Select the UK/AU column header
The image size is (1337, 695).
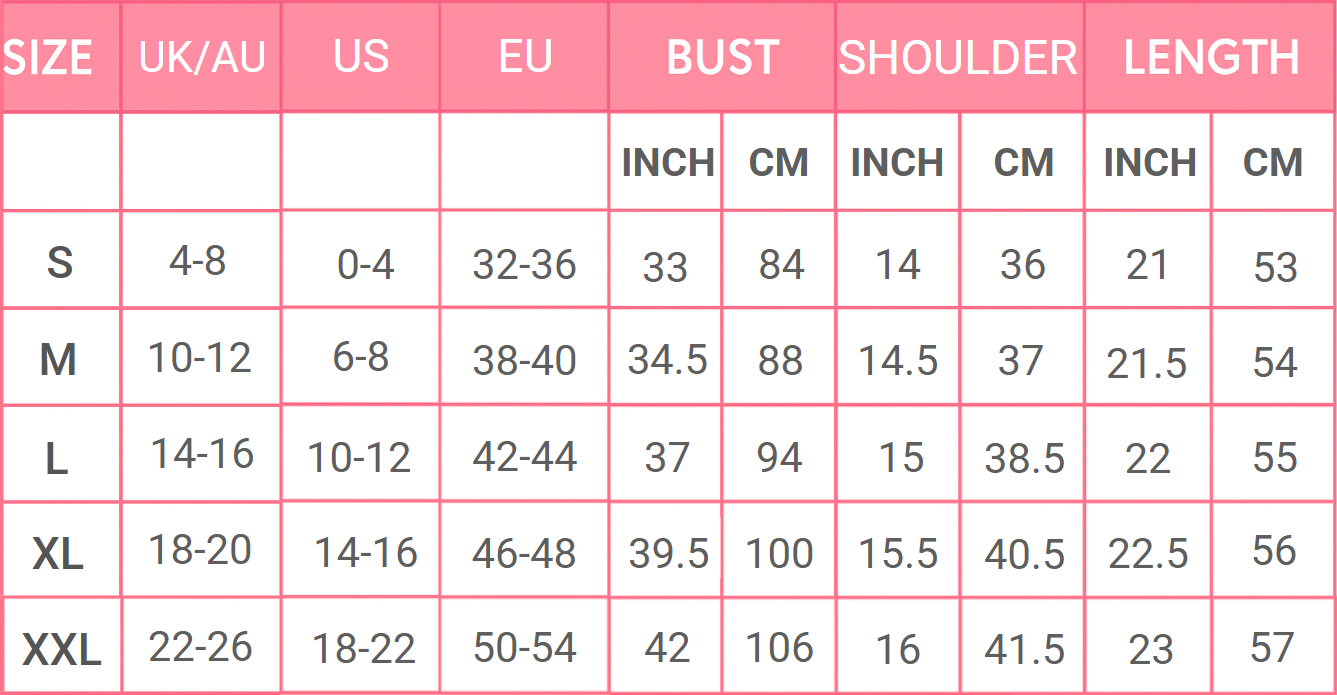click(x=201, y=58)
